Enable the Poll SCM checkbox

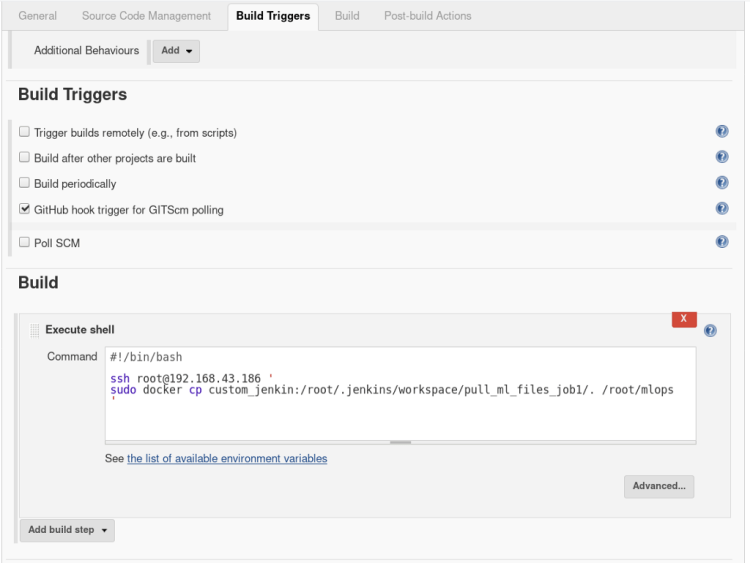[x=25, y=242]
